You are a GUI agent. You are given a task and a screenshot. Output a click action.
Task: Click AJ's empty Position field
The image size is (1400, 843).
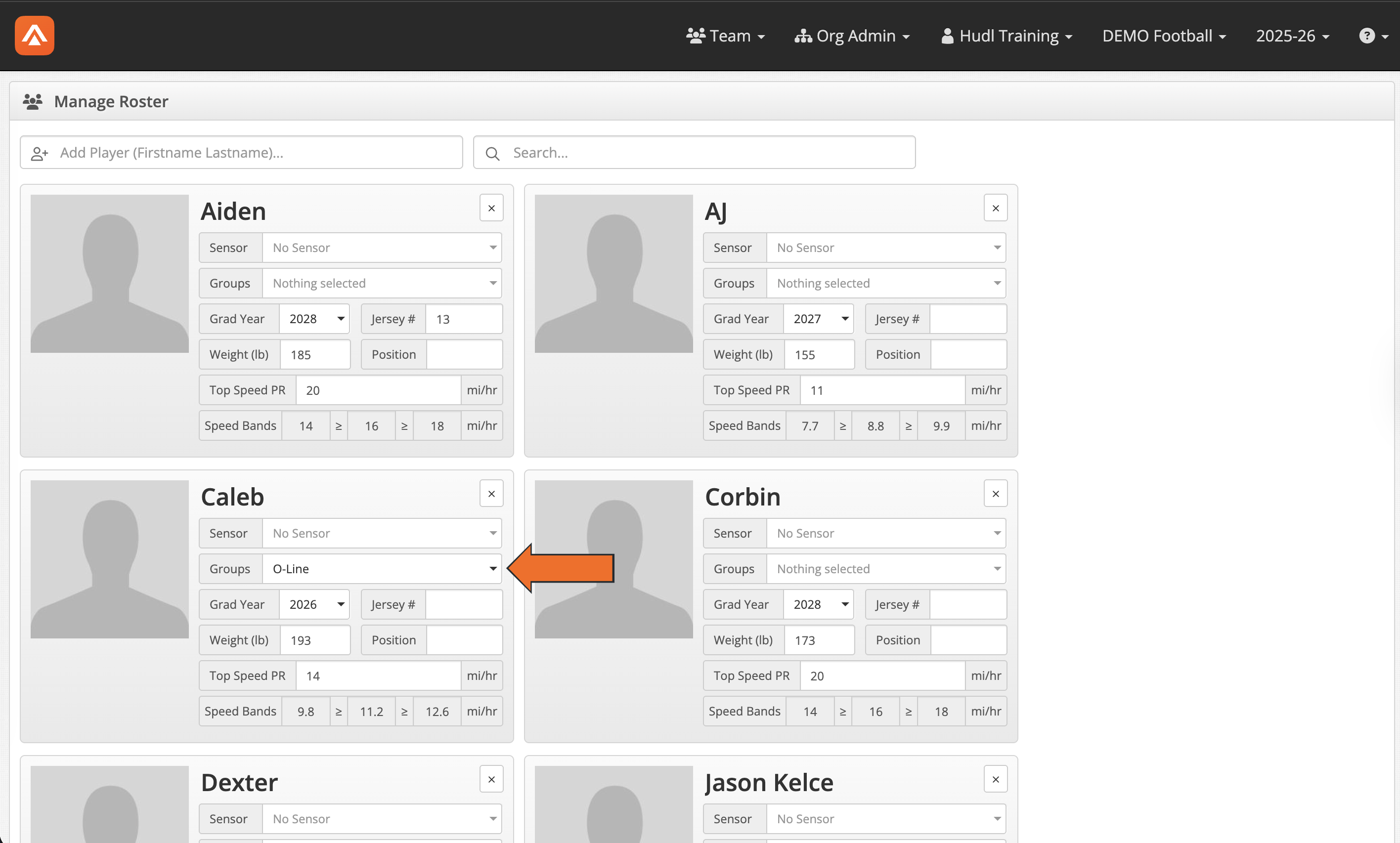coord(968,354)
